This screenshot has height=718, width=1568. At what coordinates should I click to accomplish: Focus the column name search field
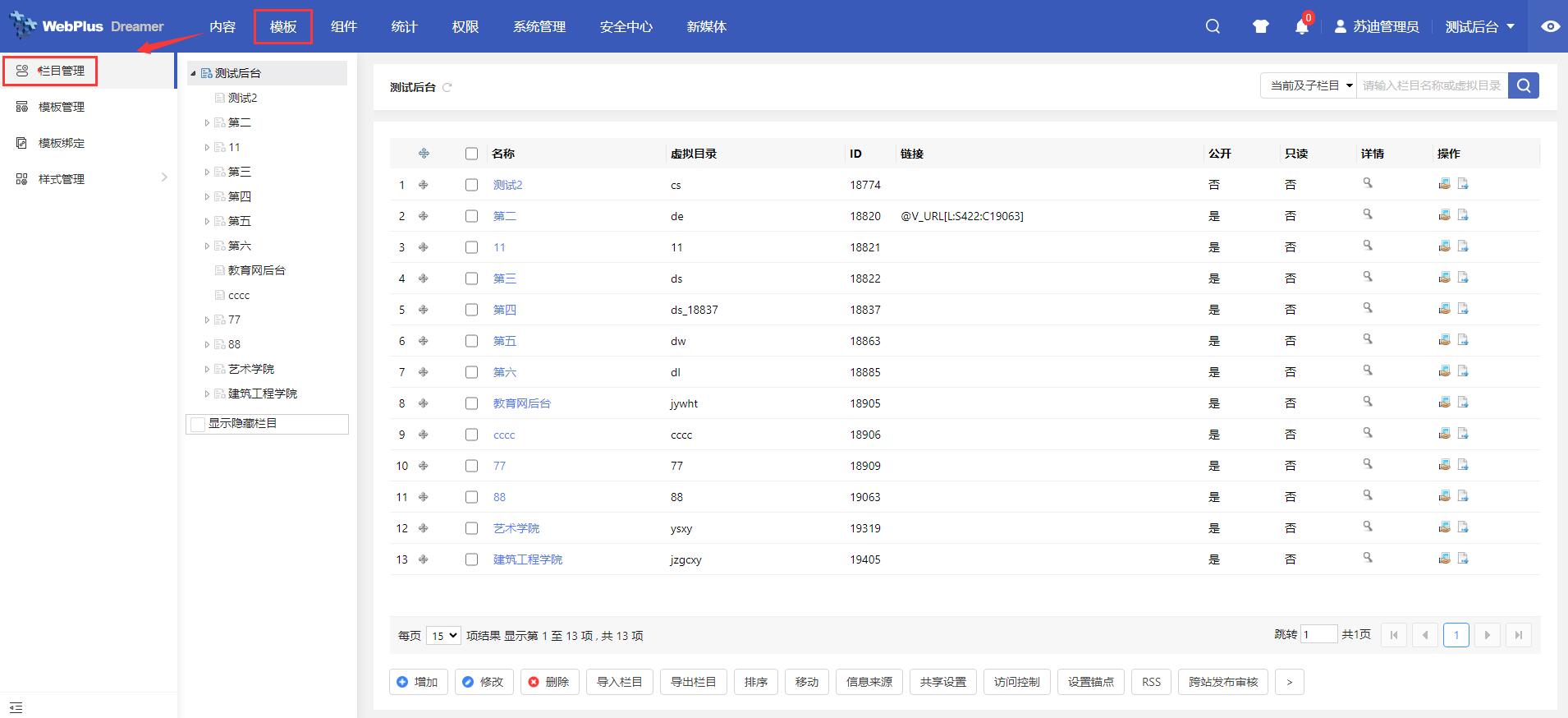[1432, 85]
